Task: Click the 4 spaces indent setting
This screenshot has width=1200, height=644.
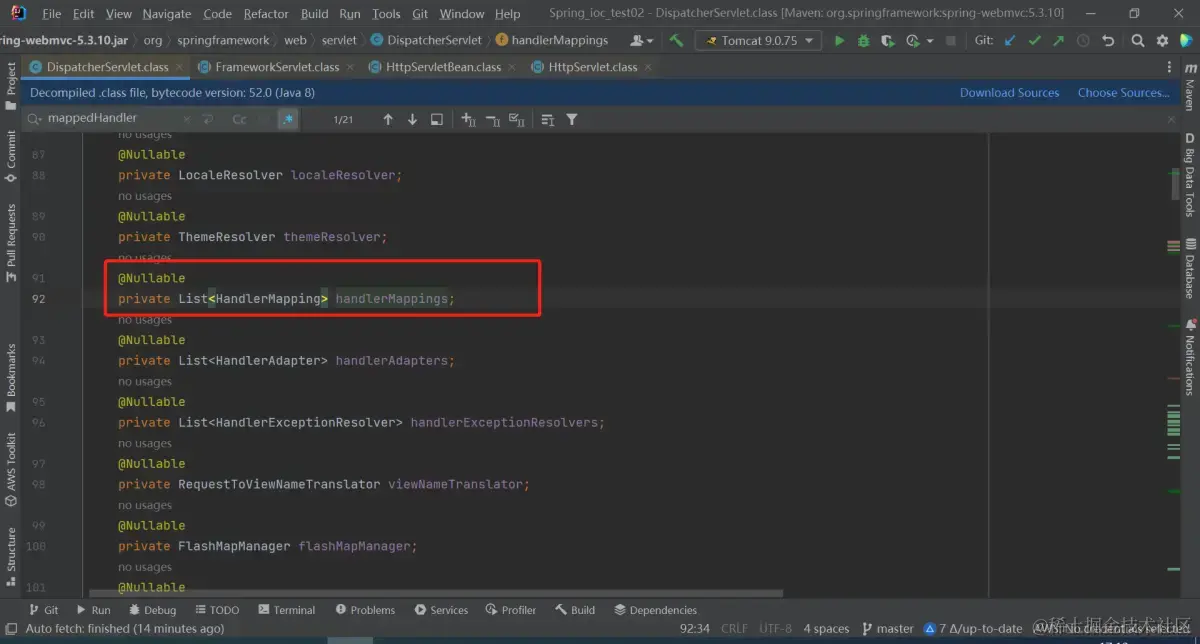Action: [826, 629]
